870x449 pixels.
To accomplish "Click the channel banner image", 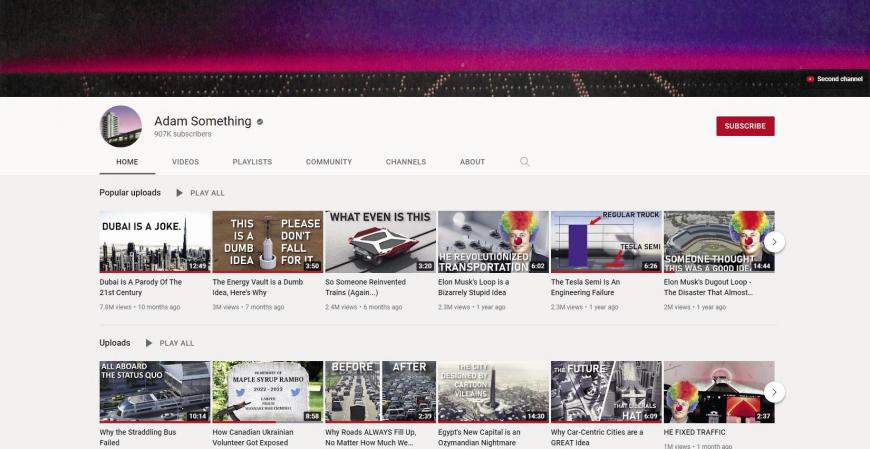I will tap(435, 48).
